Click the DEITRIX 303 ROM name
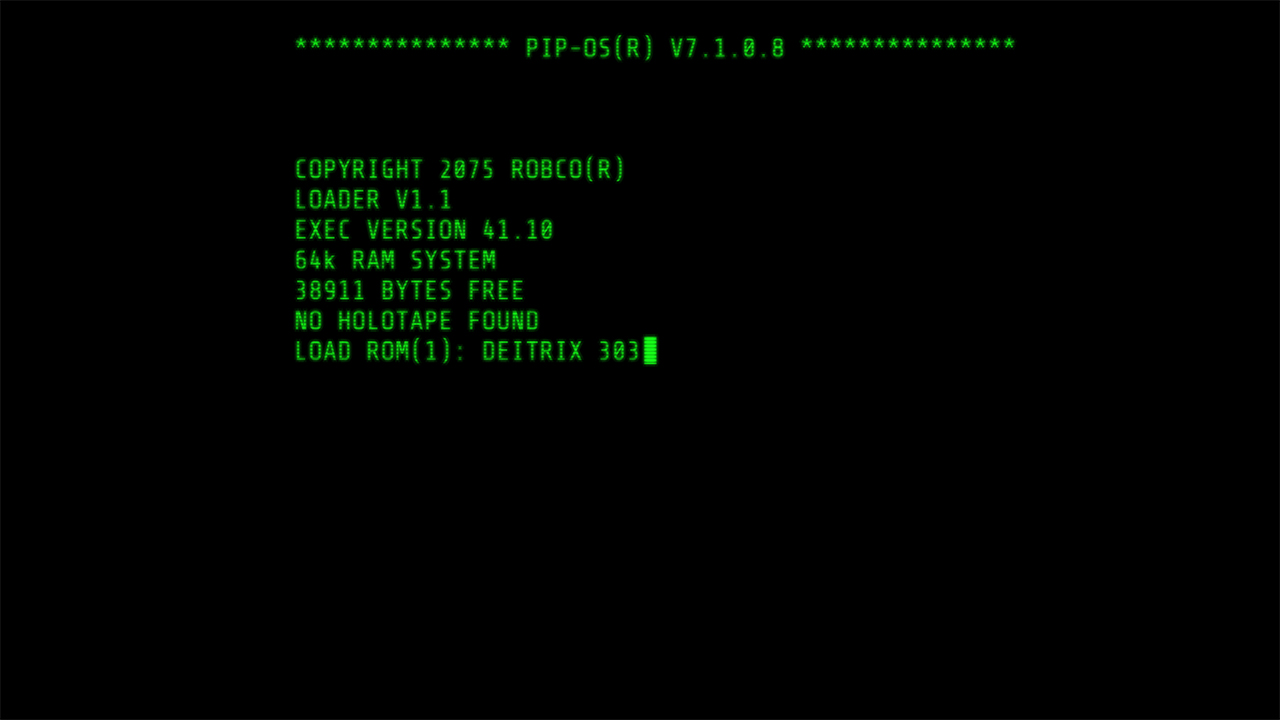Screen dimensions: 1280x720 point(561,351)
